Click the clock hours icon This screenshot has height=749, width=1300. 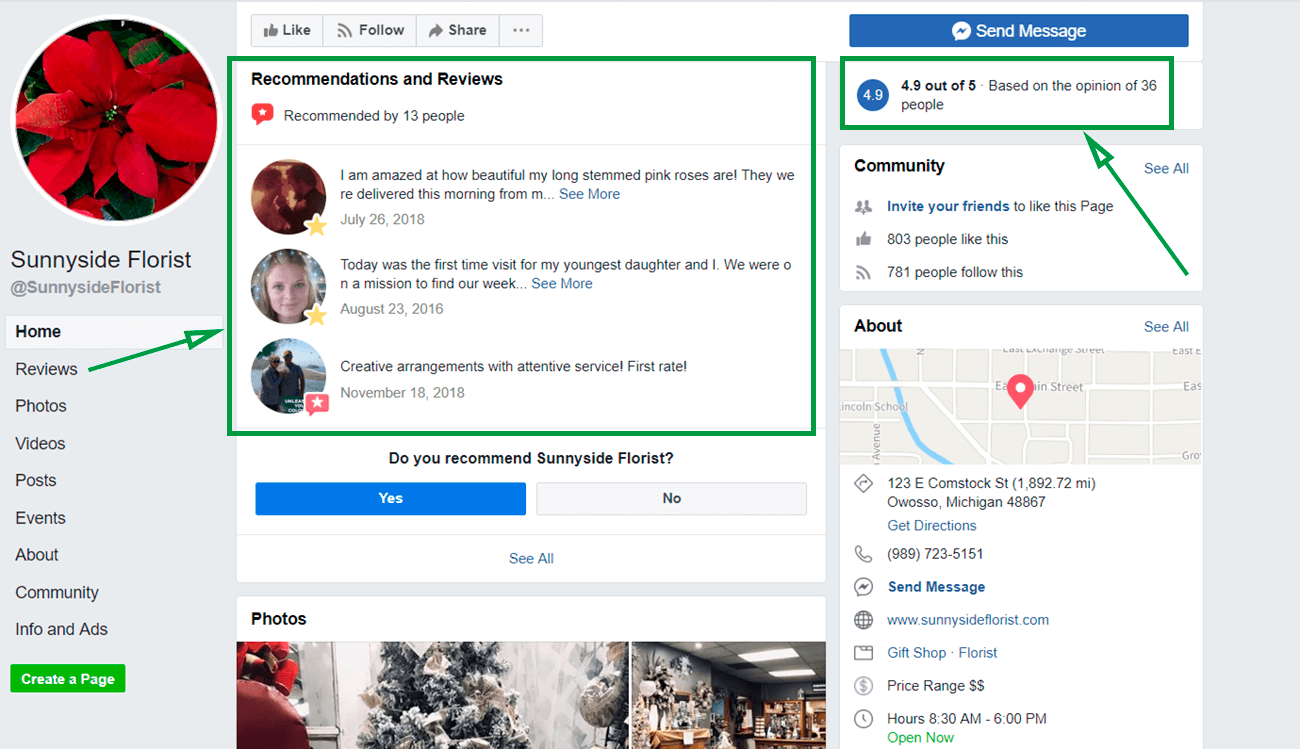(863, 719)
